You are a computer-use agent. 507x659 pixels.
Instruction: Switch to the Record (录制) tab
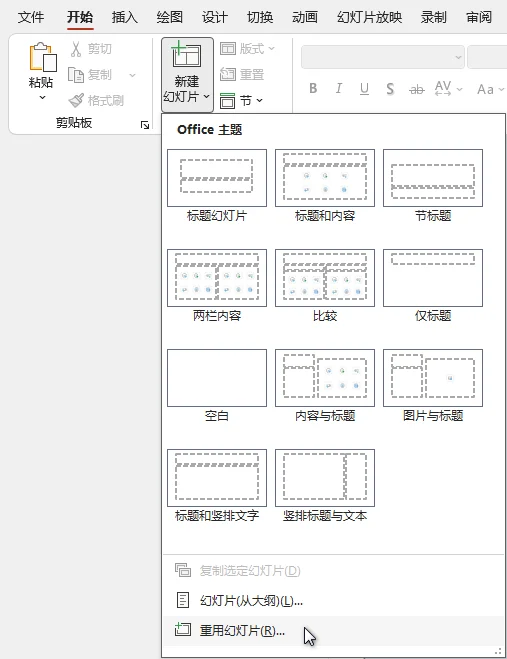point(433,17)
